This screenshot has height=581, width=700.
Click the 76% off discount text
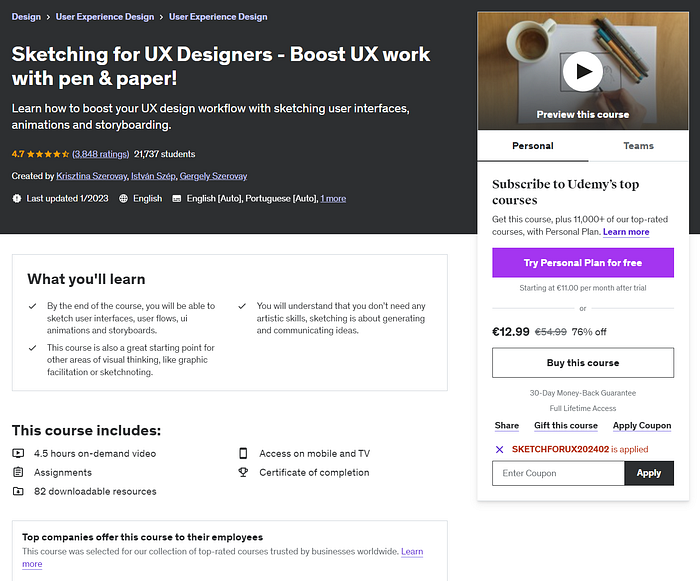[589, 332]
